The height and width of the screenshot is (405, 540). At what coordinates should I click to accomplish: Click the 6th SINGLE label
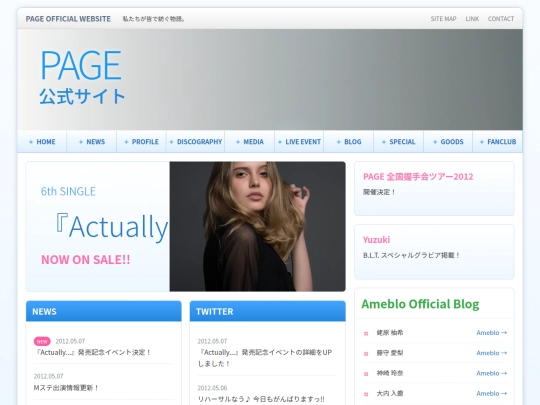coord(68,191)
